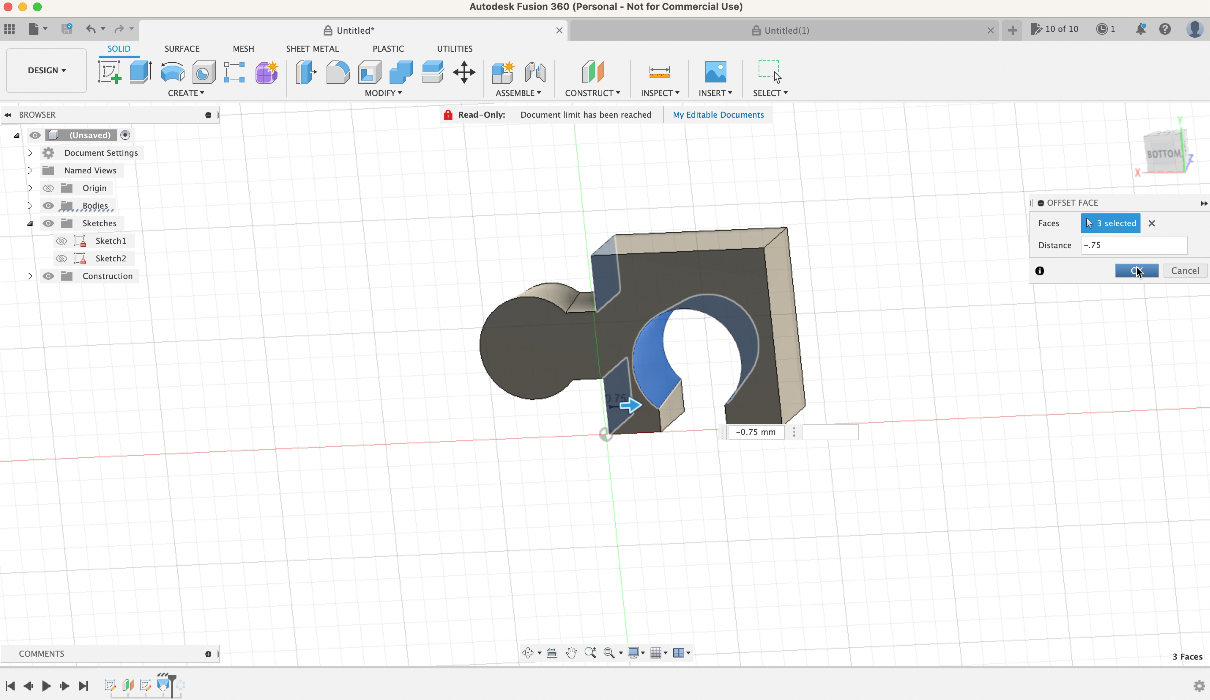Switch to the MESH tab

(243, 49)
